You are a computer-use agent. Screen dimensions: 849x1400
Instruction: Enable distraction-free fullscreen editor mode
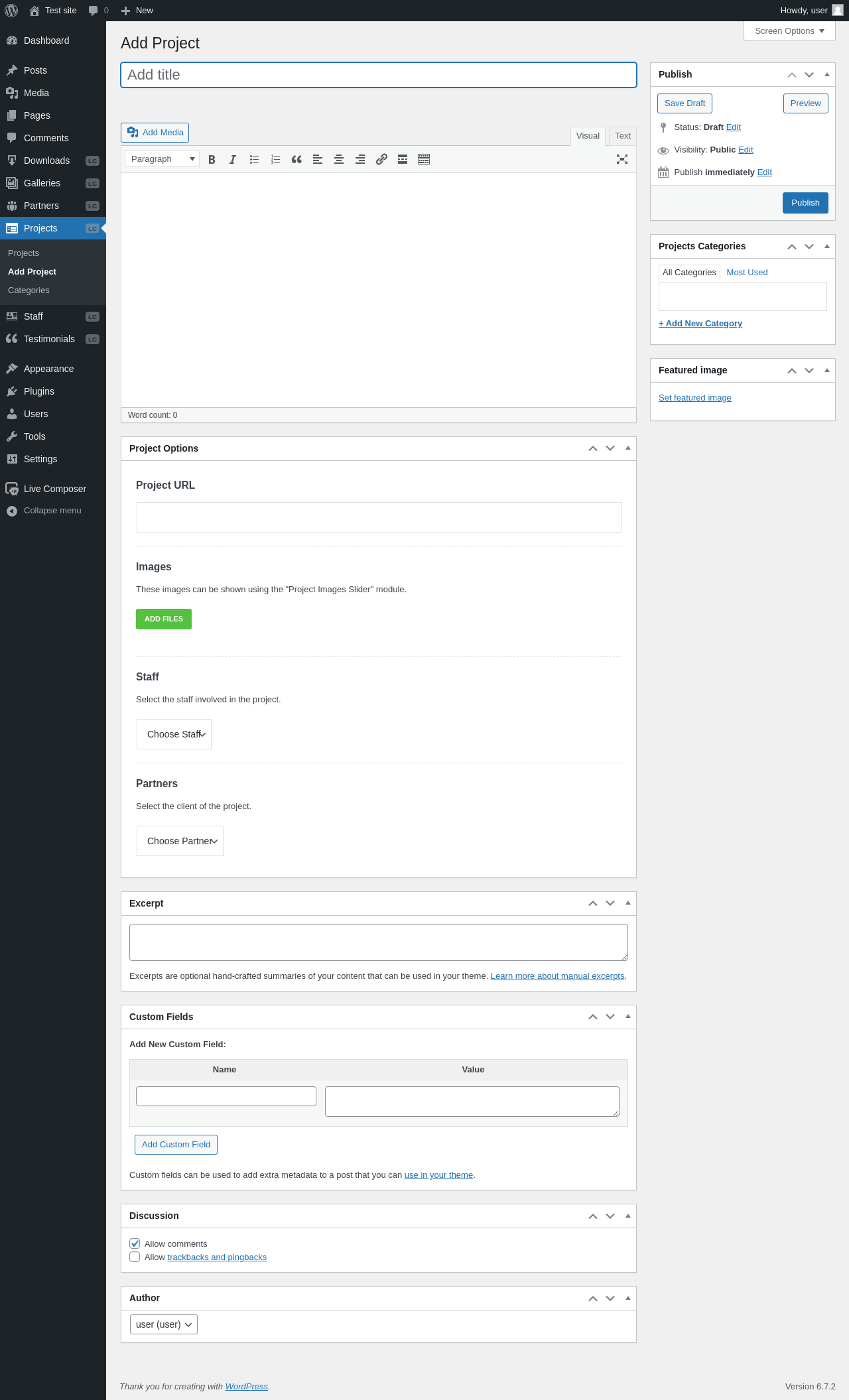[x=622, y=159]
